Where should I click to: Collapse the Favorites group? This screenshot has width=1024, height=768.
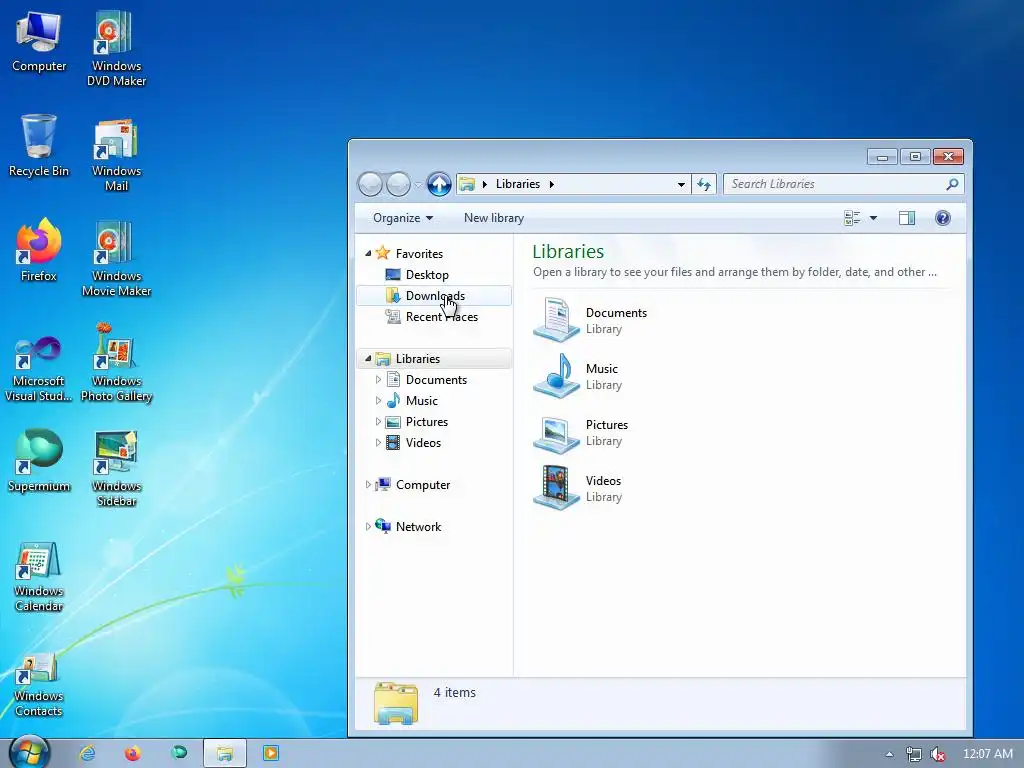click(368, 253)
